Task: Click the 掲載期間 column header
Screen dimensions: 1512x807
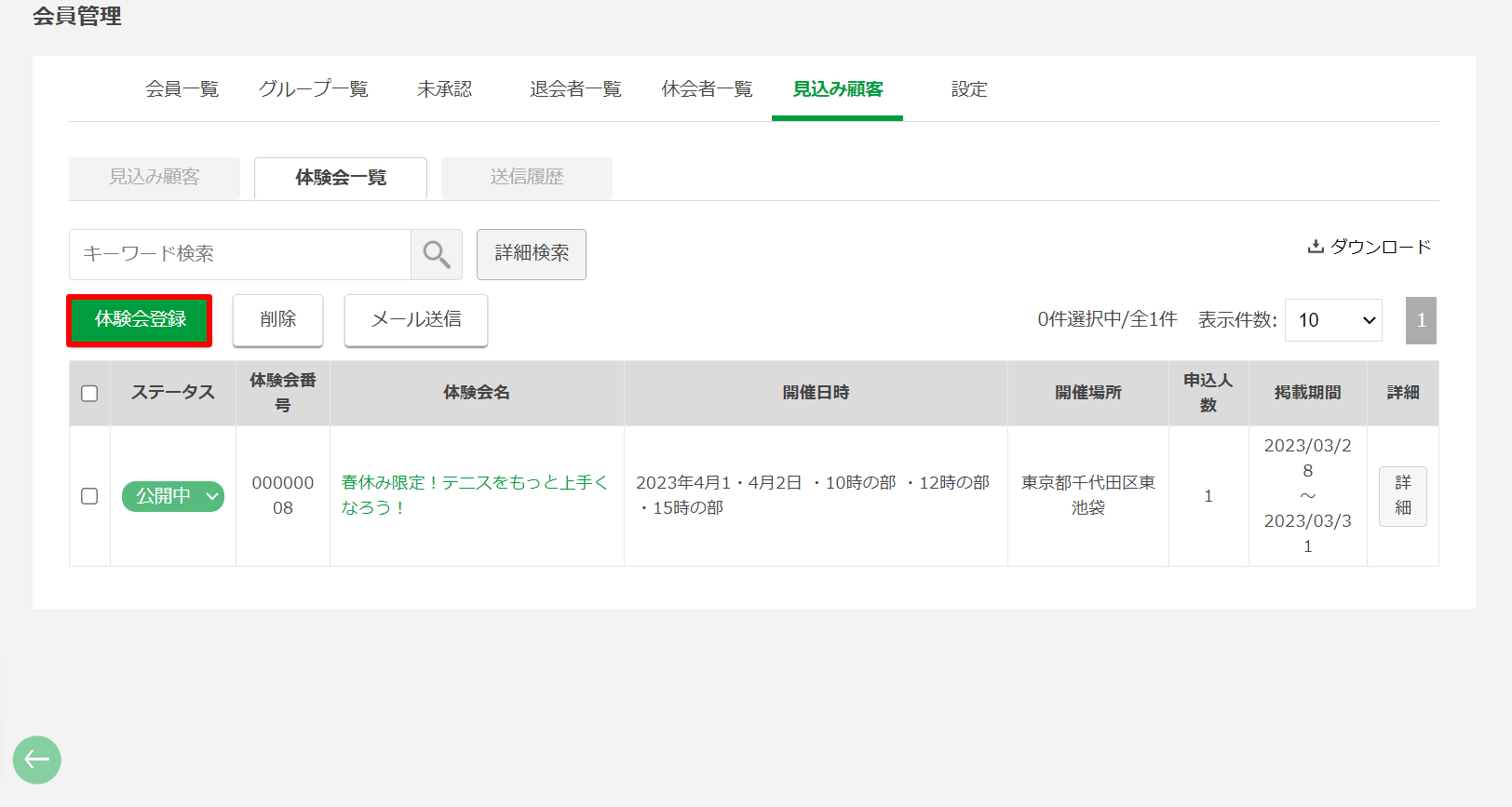Action: point(1308,393)
